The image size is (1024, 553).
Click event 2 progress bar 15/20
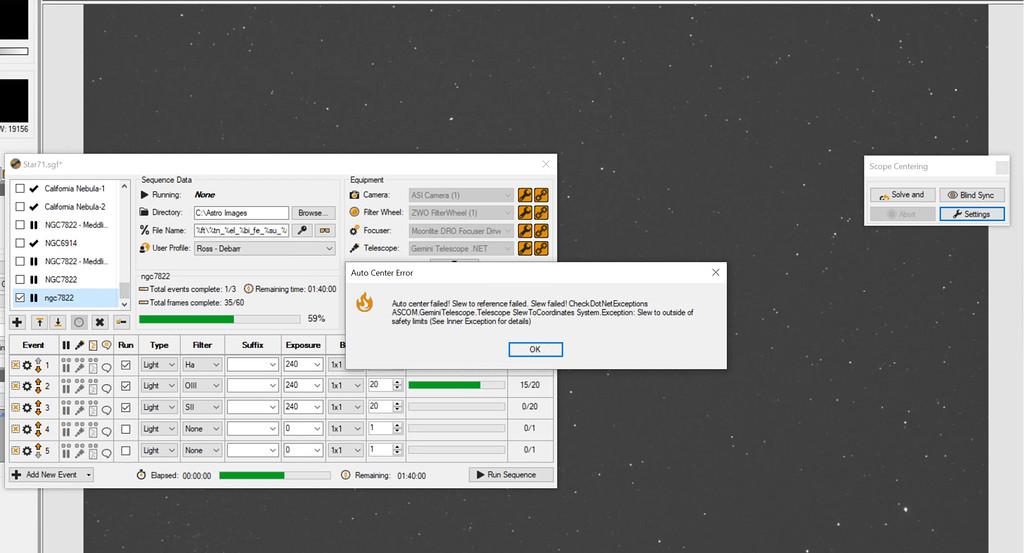[x=456, y=385]
